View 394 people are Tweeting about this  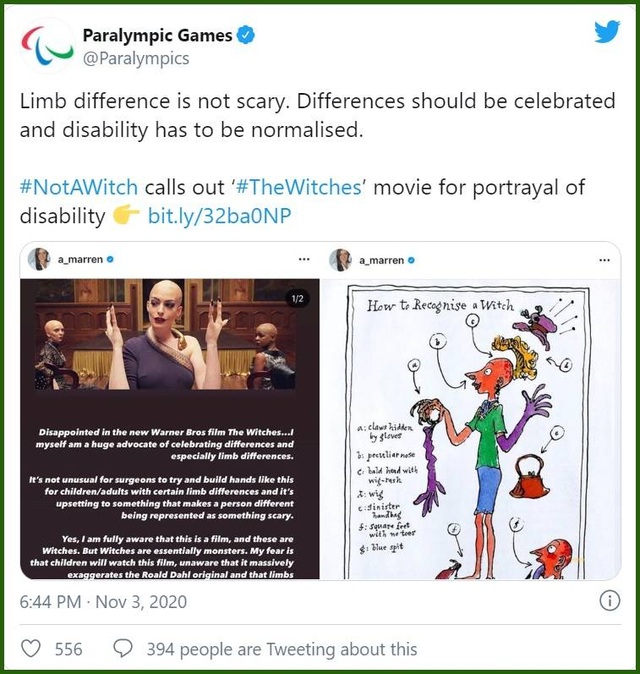click(282, 649)
